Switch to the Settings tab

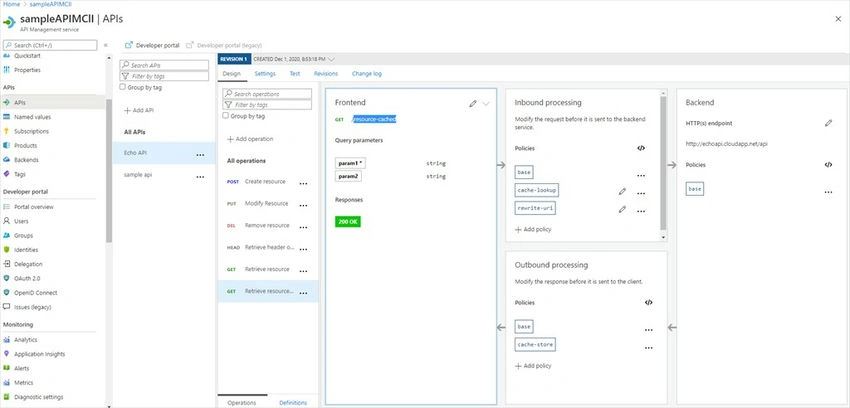[x=265, y=74]
